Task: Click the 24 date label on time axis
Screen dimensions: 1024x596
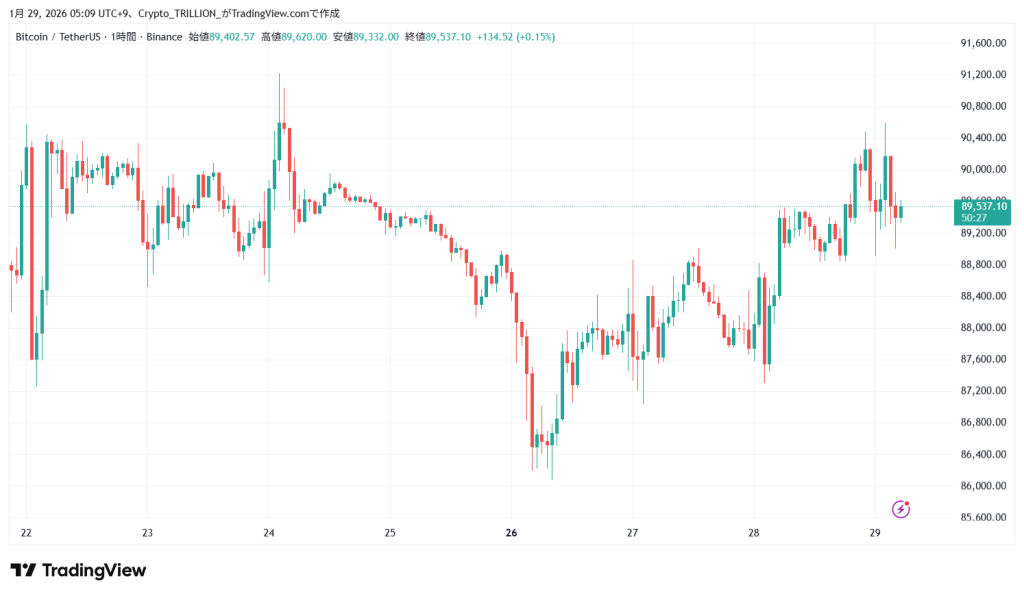Action: click(268, 533)
